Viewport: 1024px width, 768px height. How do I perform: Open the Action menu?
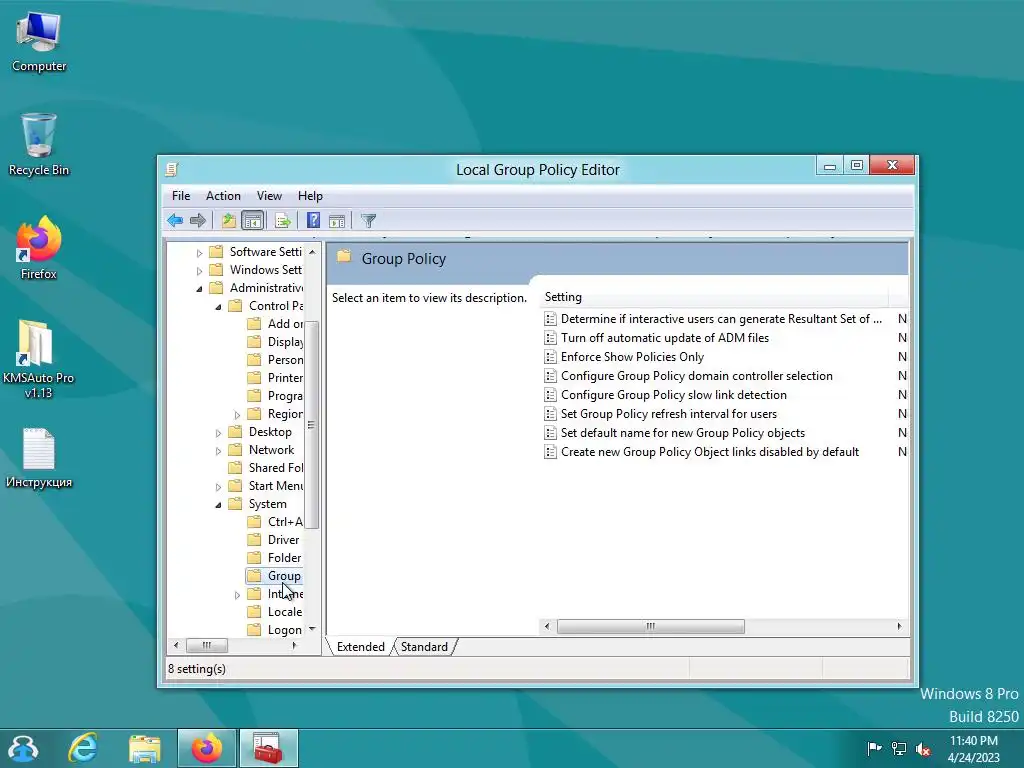click(223, 196)
